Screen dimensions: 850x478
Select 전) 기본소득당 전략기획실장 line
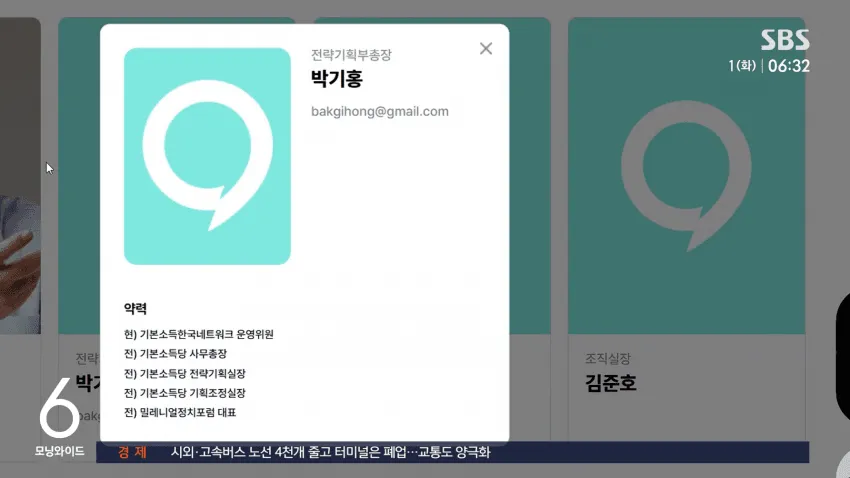click(185, 373)
